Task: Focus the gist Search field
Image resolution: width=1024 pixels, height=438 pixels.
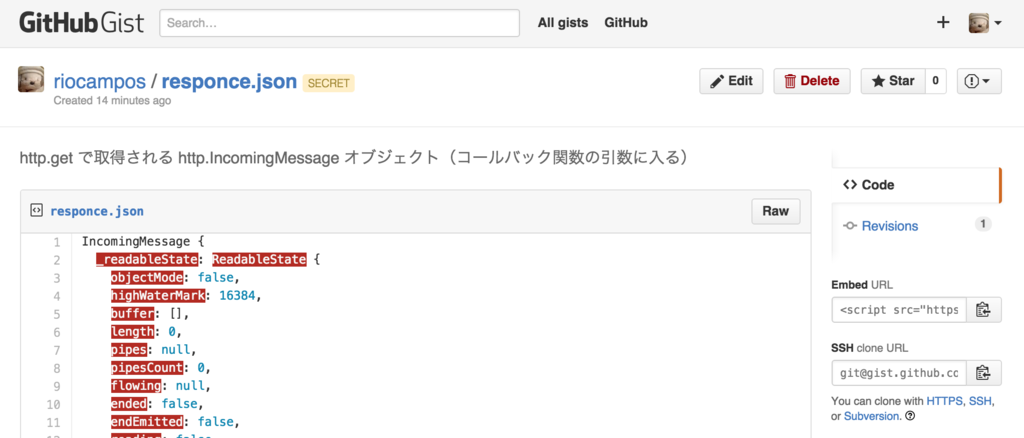Action: [x=340, y=23]
